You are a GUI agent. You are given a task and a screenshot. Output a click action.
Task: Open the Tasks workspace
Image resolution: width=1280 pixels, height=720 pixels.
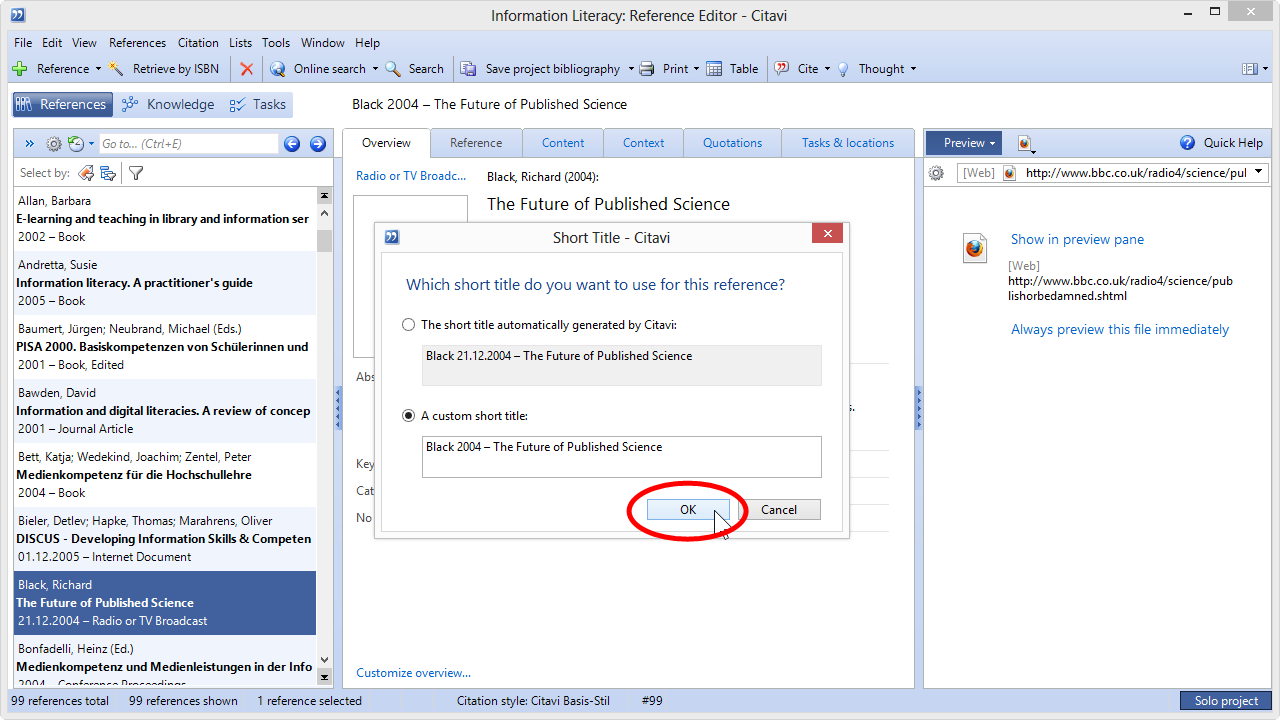coord(258,104)
